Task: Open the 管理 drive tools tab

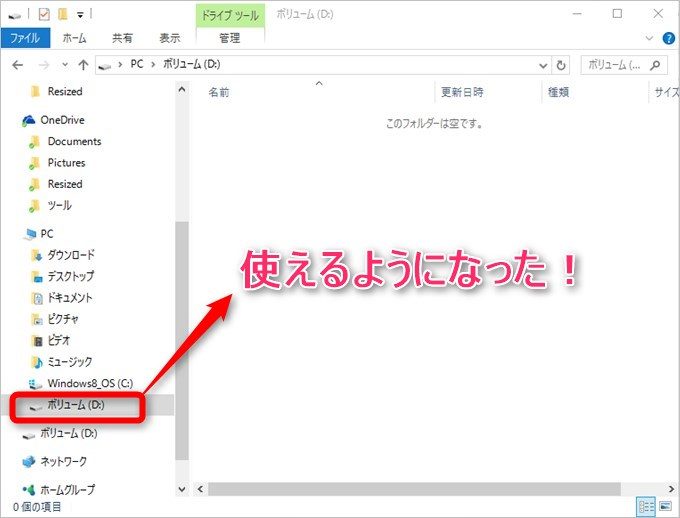Action: 230,38
